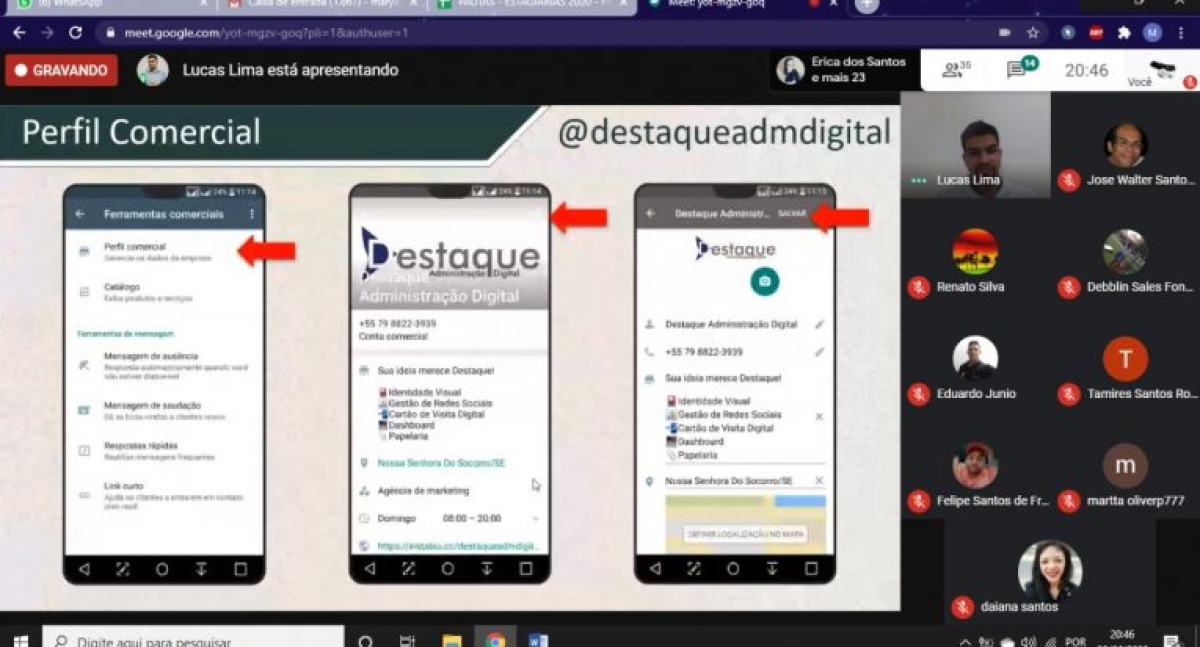Click daiana santos' muted mic icon
The image size is (1200, 647).
click(962, 607)
